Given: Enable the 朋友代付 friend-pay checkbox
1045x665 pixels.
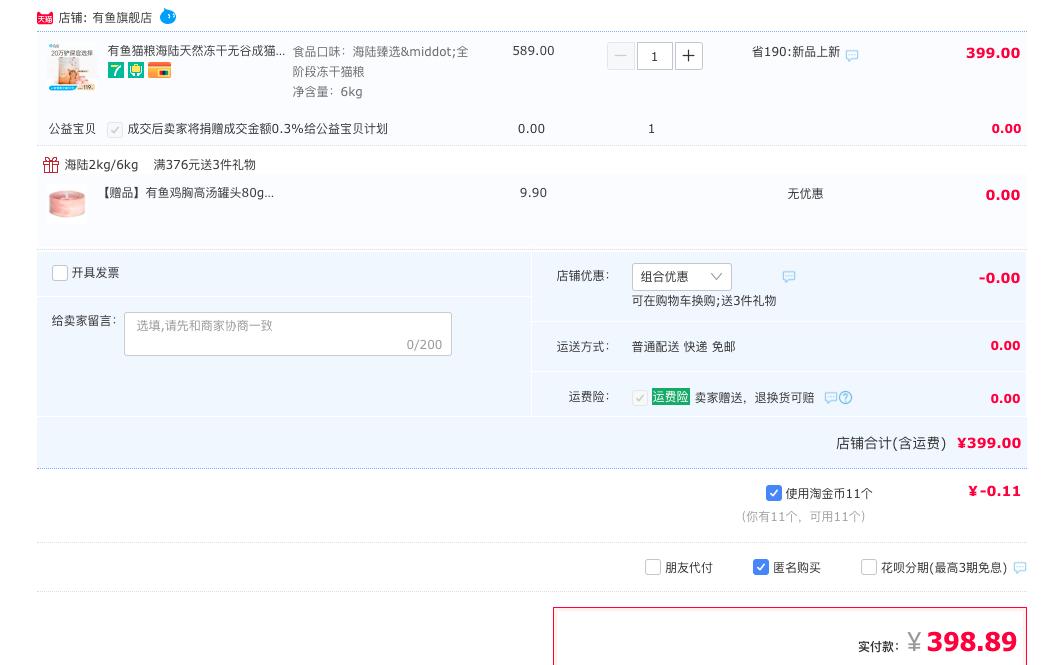Looking at the screenshot, I should pos(653,567).
